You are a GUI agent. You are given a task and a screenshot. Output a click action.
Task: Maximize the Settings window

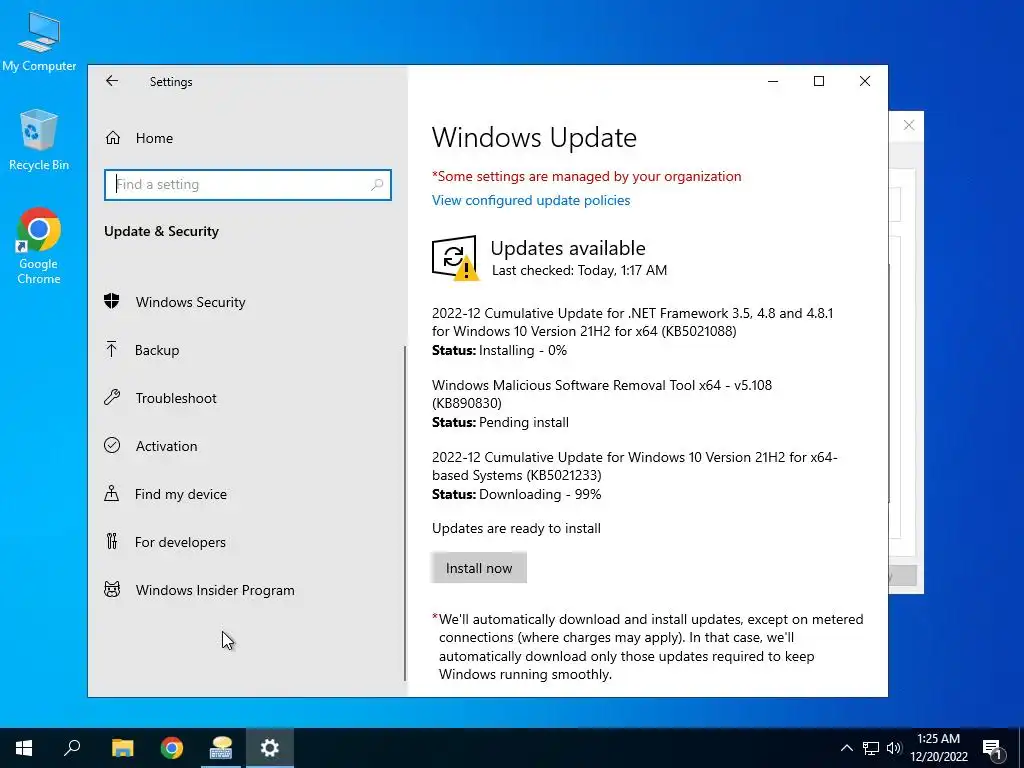[x=819, y=81]
